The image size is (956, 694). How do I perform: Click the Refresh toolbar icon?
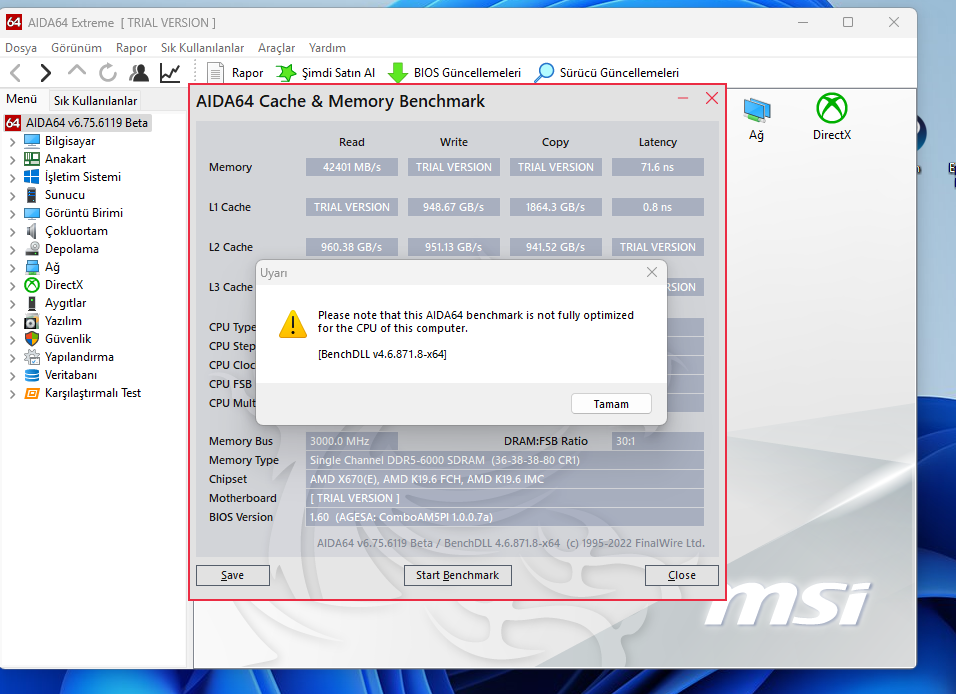108,73
